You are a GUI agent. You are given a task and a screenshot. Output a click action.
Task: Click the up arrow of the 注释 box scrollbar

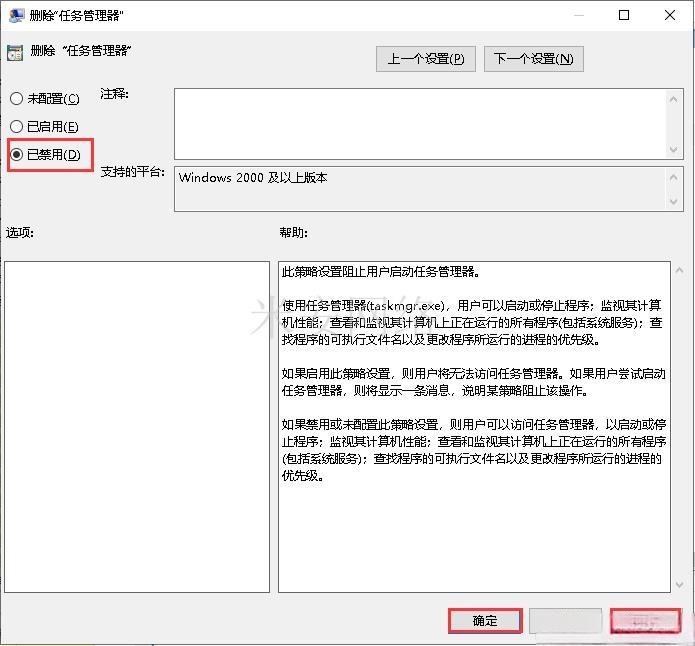[673, 99]
